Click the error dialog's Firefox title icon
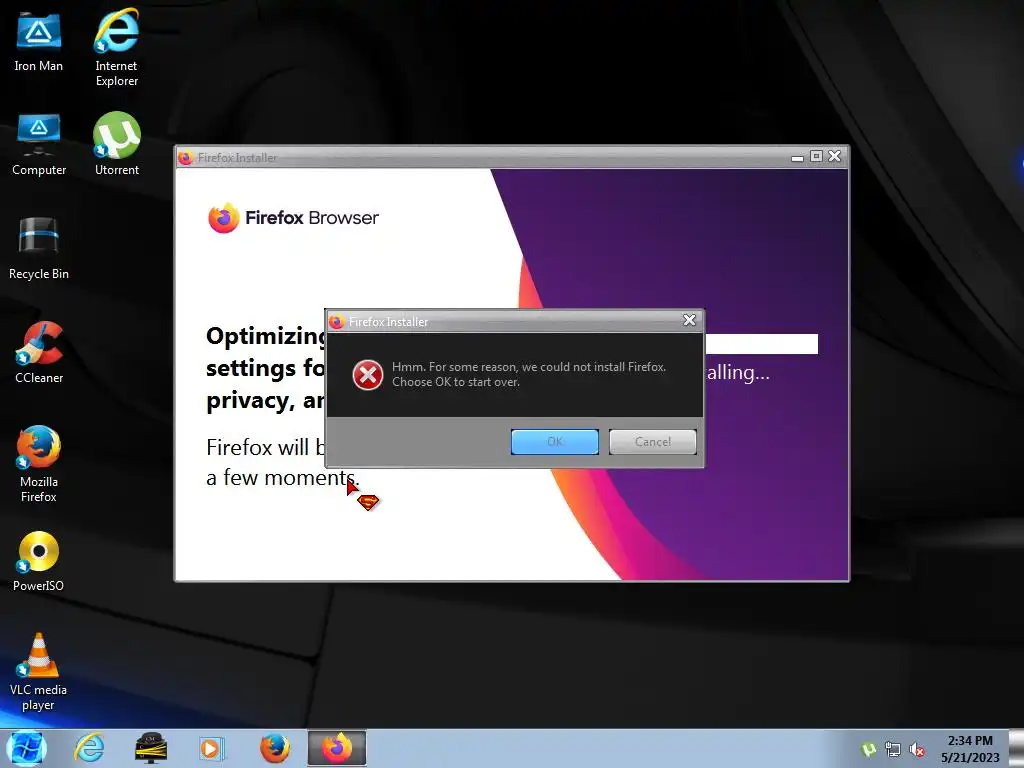This screenshot has width=1024, height=768. (x=337, y=321)
